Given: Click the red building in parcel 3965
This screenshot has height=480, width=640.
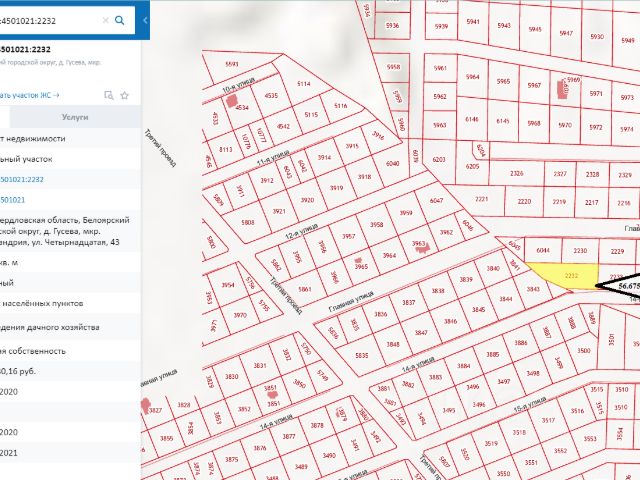Looking at the screenshot, I should click(x=359, y=261).
